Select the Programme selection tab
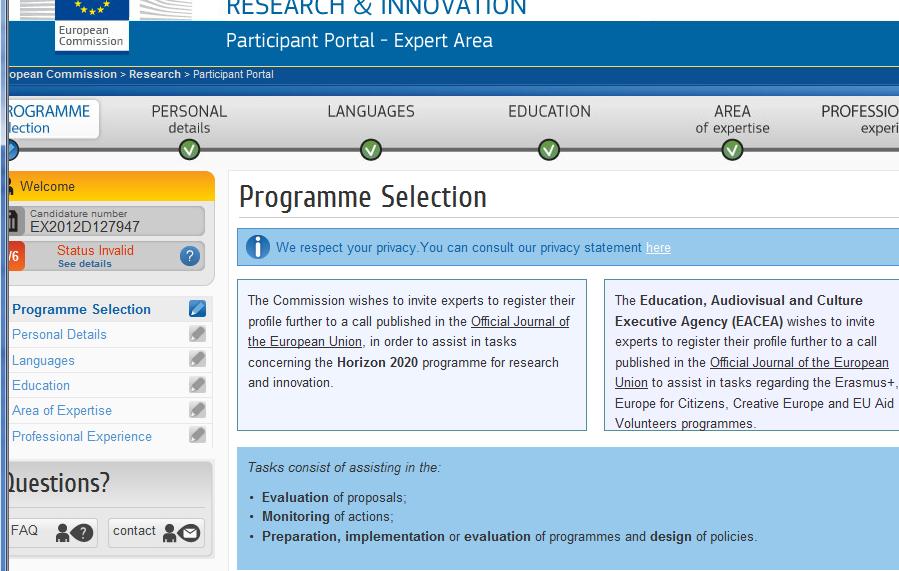The width and height of the screenshot is (899, 571). pyautogui.click(x=53, y=119)
